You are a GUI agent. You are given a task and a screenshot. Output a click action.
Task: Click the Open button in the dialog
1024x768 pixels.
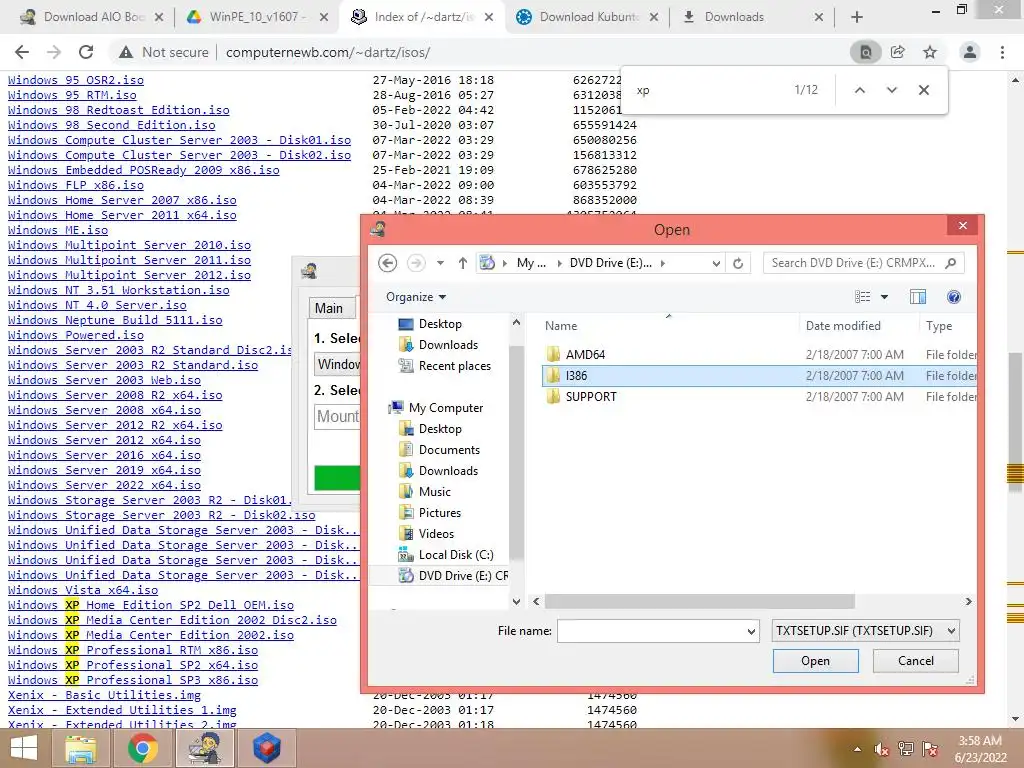tap(816, 661)
